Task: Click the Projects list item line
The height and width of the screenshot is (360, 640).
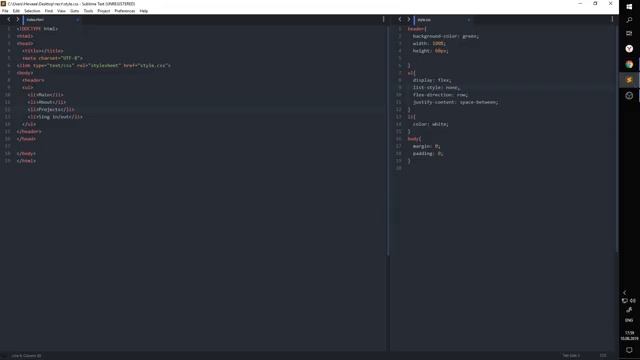Action: pyautogui.click(x=51, y=110)
